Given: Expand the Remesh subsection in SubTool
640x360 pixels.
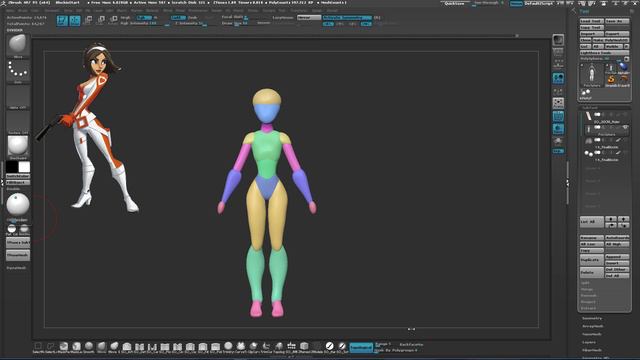Looking at the screenshot, I should point(588,296).
